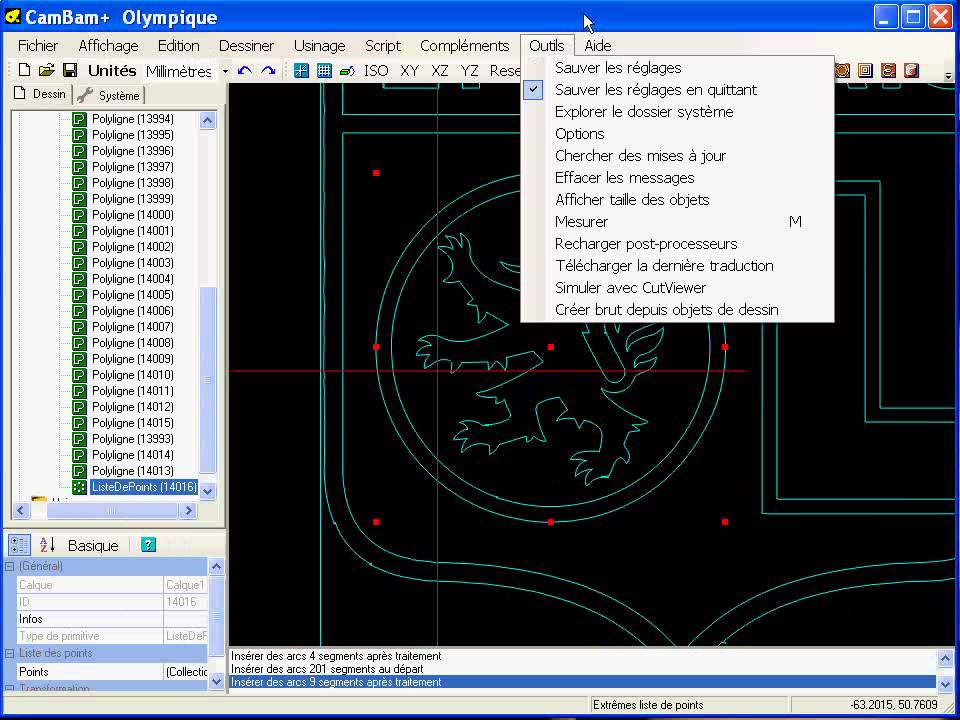The height and width of the screenshot is (720, 960).
Task: Click the icon of Polyligne (14000)
Action: coord(80,215)
